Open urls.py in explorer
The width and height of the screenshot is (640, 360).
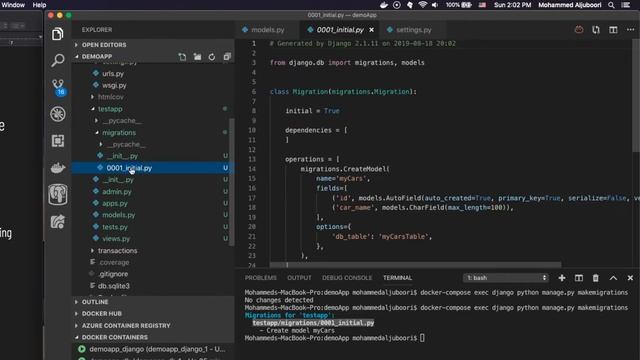tap(113, 74)
